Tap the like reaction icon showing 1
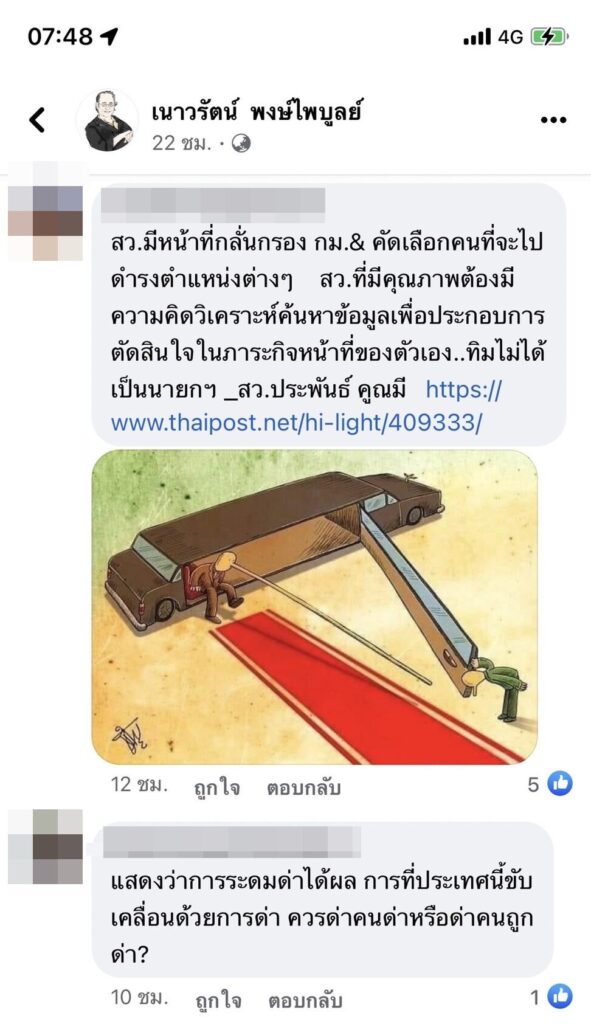The width and height of the screenshot is (591, 1024). (560, 997)
